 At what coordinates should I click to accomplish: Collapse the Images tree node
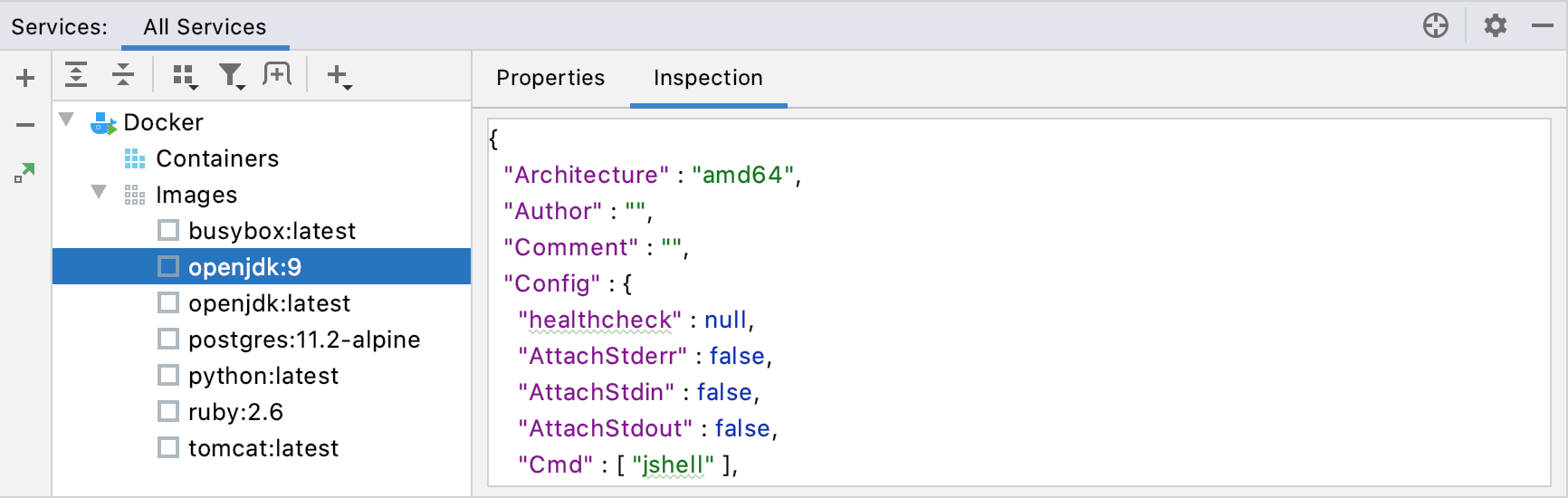pos(99,192)
